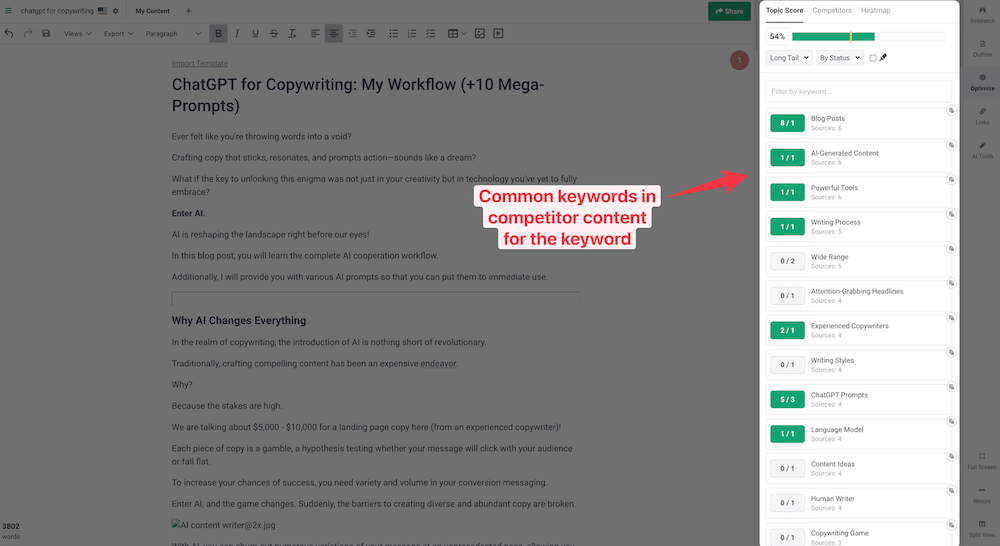Switch to the Heatmap tab

(875, 10)
